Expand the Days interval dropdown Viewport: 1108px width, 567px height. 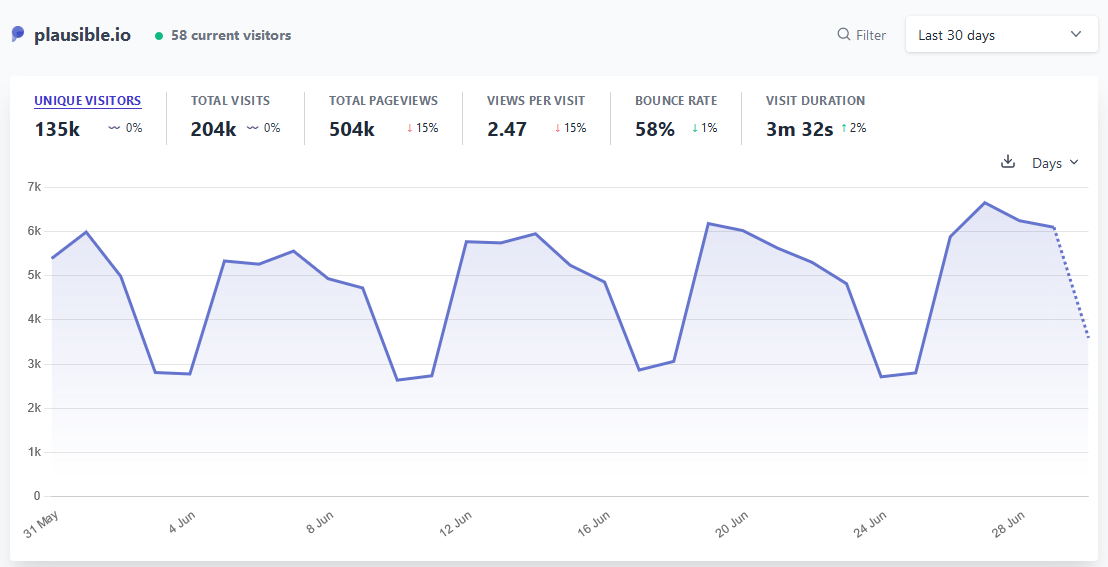click(x=1055, y=163)
